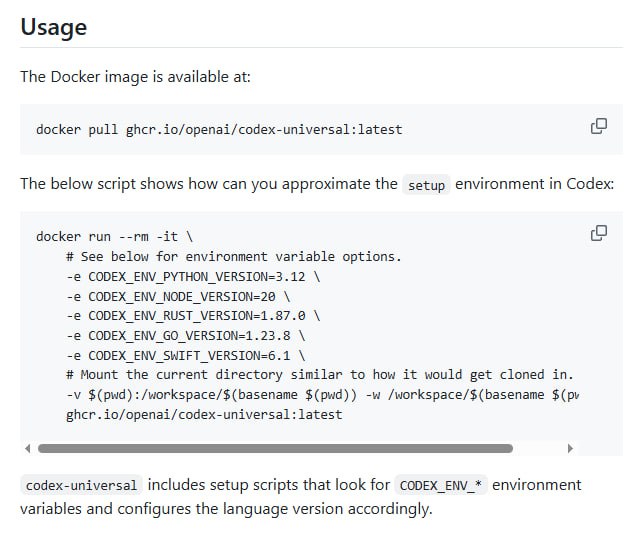
Task: Click the last 'ghcr.io/openai/codex-universal:latest' script line
Action: [x=204, y=415]
